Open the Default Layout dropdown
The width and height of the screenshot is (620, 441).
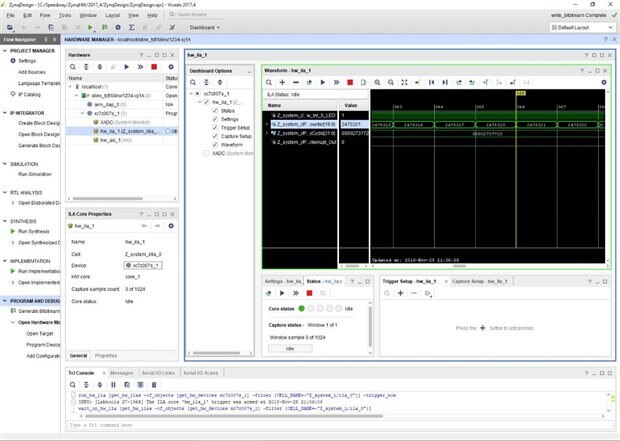tap(579, 28)
